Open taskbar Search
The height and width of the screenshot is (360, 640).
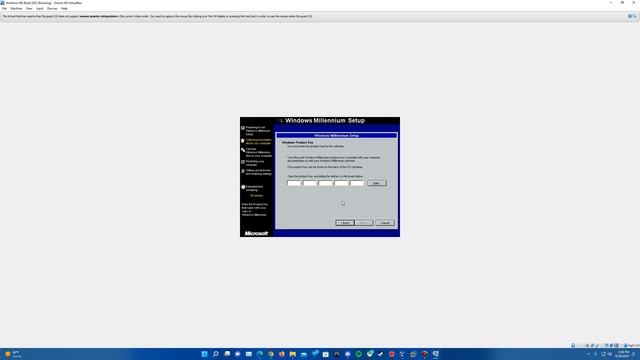point(216,354)
